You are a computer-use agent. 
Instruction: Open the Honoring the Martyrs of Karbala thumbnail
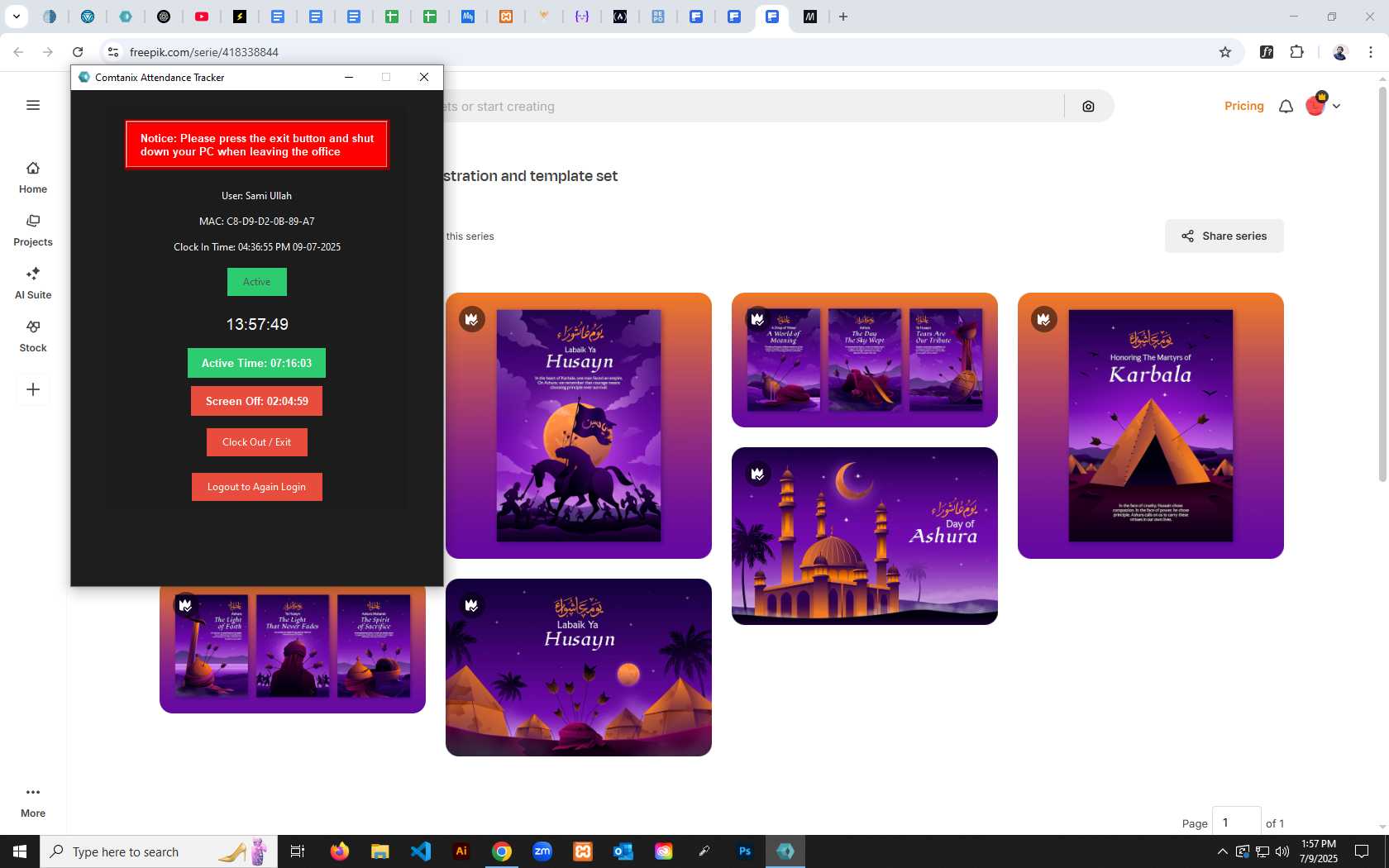click(x=1150, y=426)
